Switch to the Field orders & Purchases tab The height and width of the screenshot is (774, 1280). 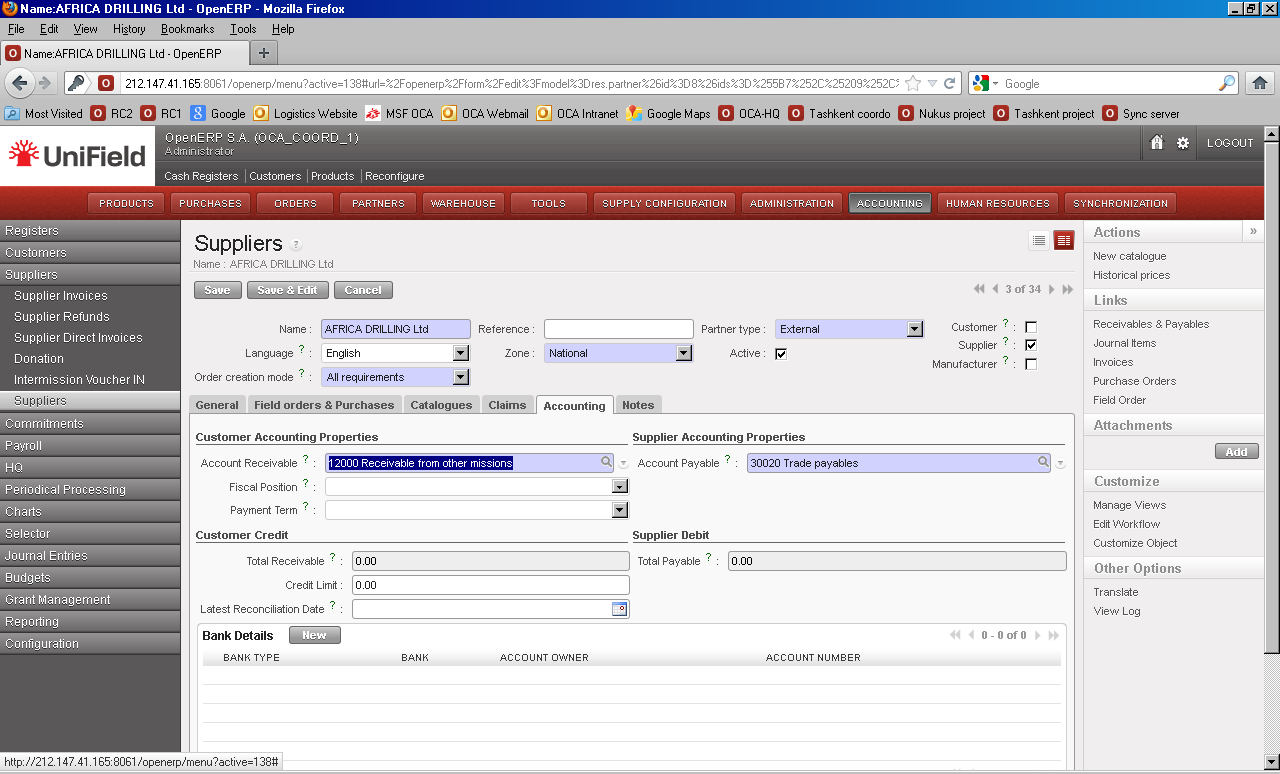[324, 405]
